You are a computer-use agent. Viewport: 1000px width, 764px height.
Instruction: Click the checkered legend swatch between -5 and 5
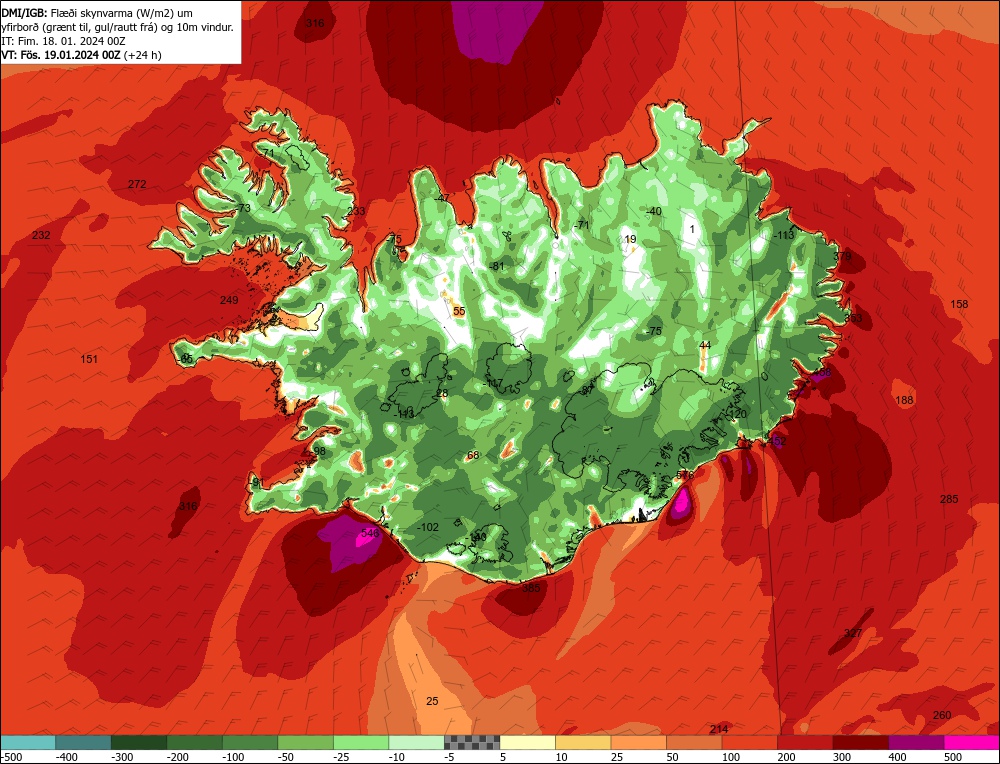[472, 743]
